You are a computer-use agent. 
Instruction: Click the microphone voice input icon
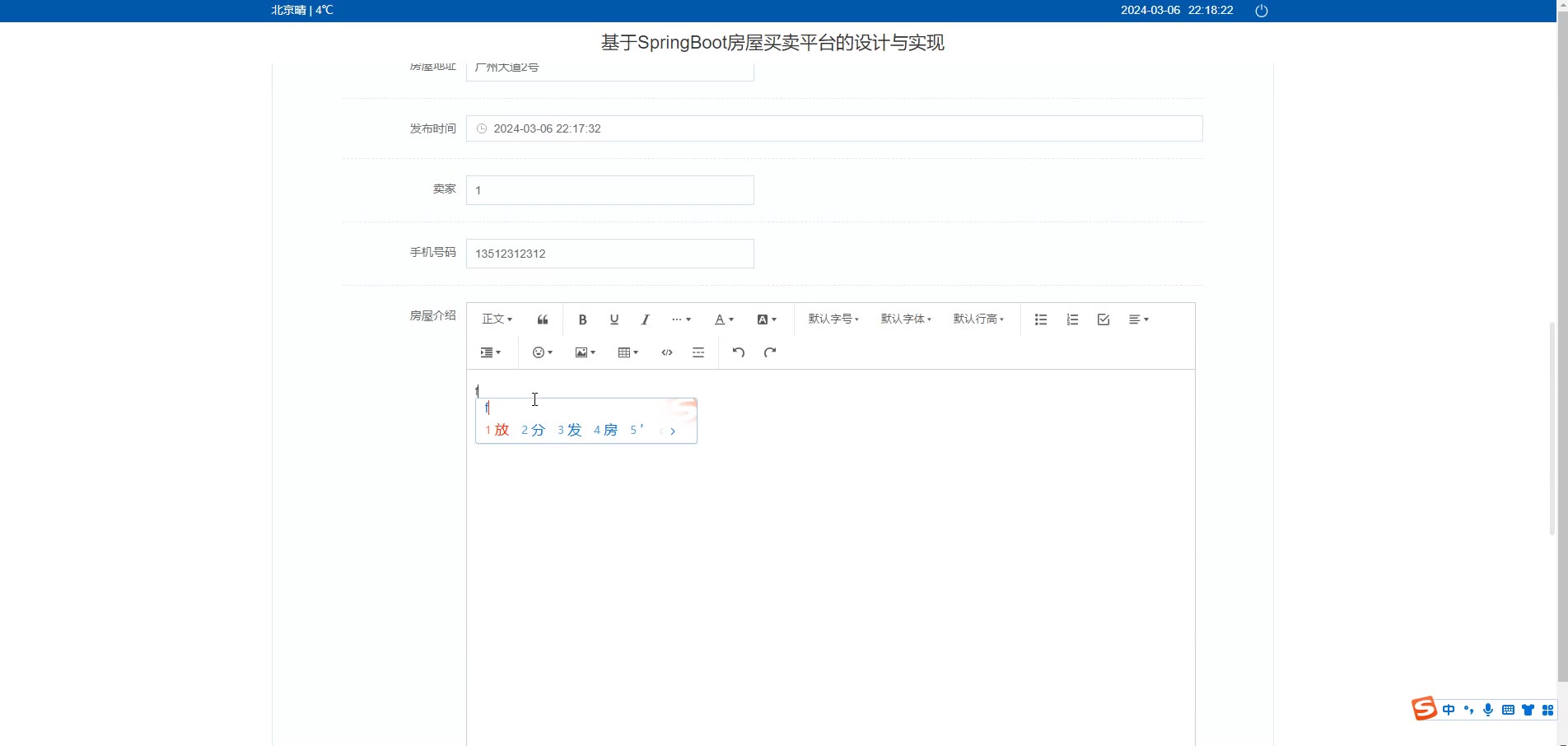(x=1488, y=710)
